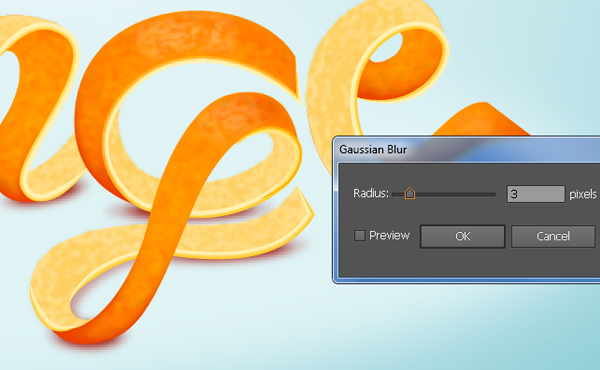
Task: Click the Radius slider handle
Action: [x=409, y=193]
